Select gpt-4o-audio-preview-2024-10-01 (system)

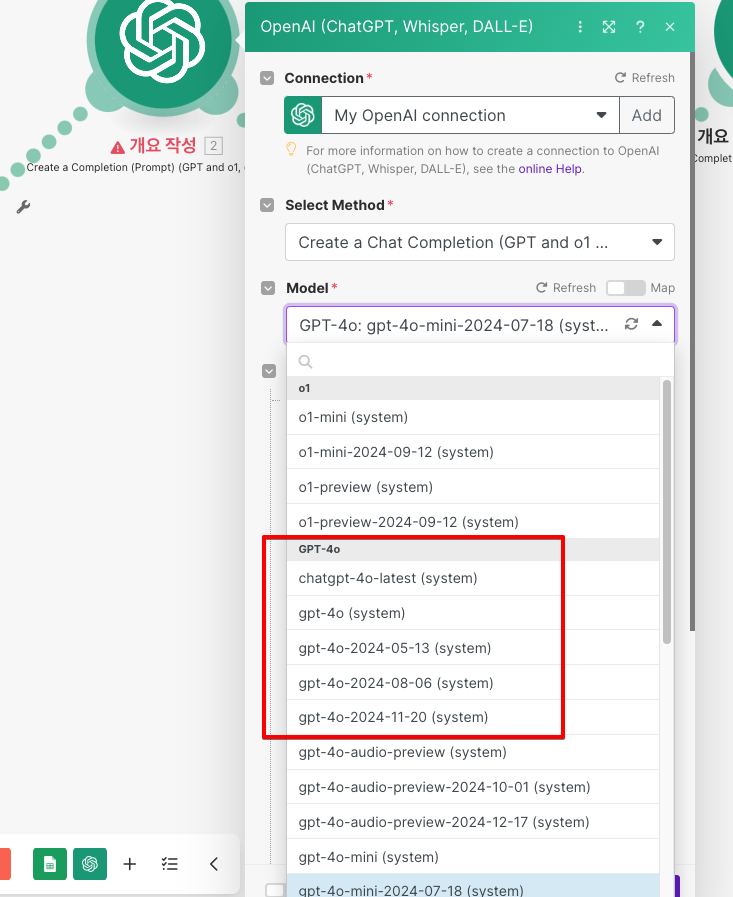(473, 787)
